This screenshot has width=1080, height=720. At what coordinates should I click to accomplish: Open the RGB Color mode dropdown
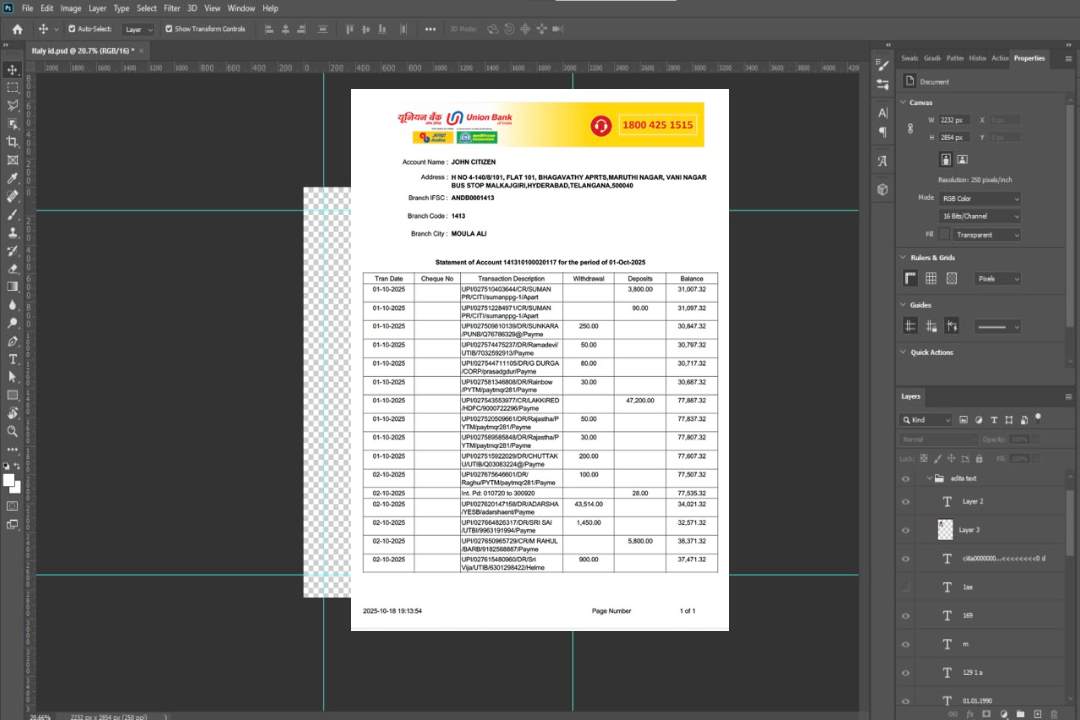click(979, 198)
